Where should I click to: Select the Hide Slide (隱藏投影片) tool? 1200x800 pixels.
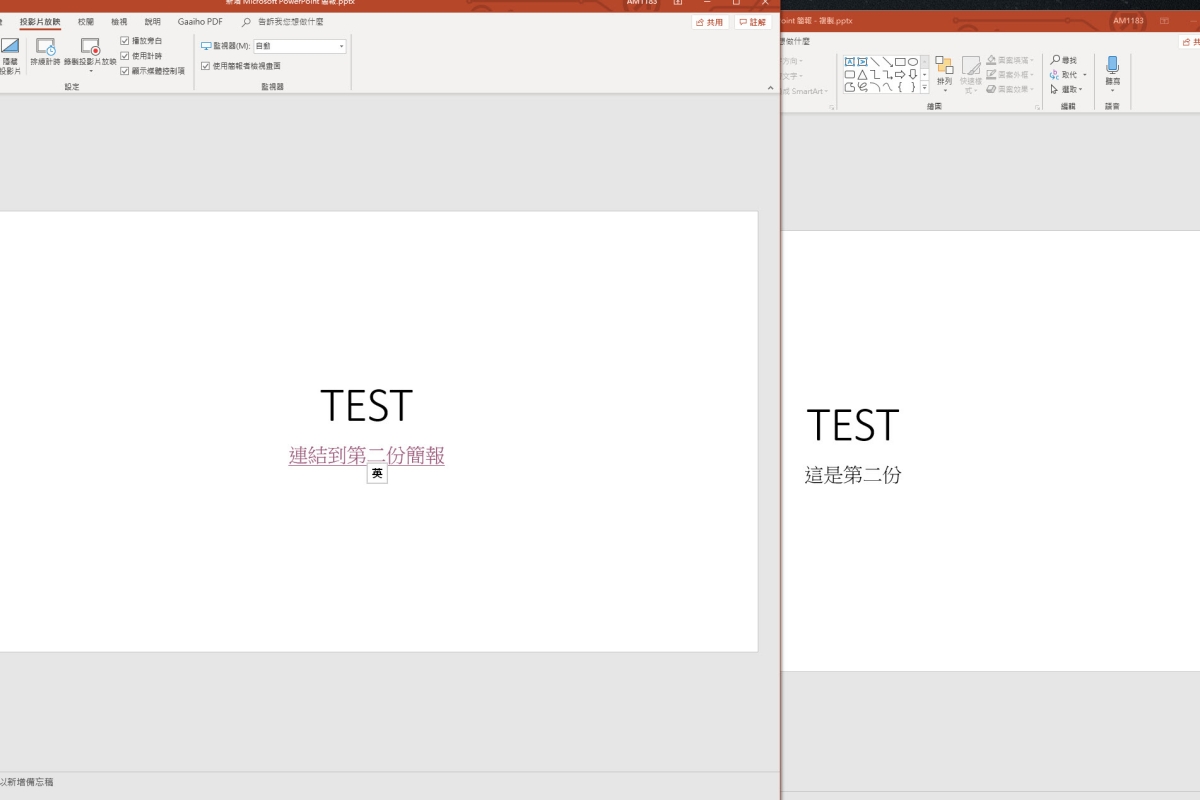pyautogui.click(x=12, y=52)
